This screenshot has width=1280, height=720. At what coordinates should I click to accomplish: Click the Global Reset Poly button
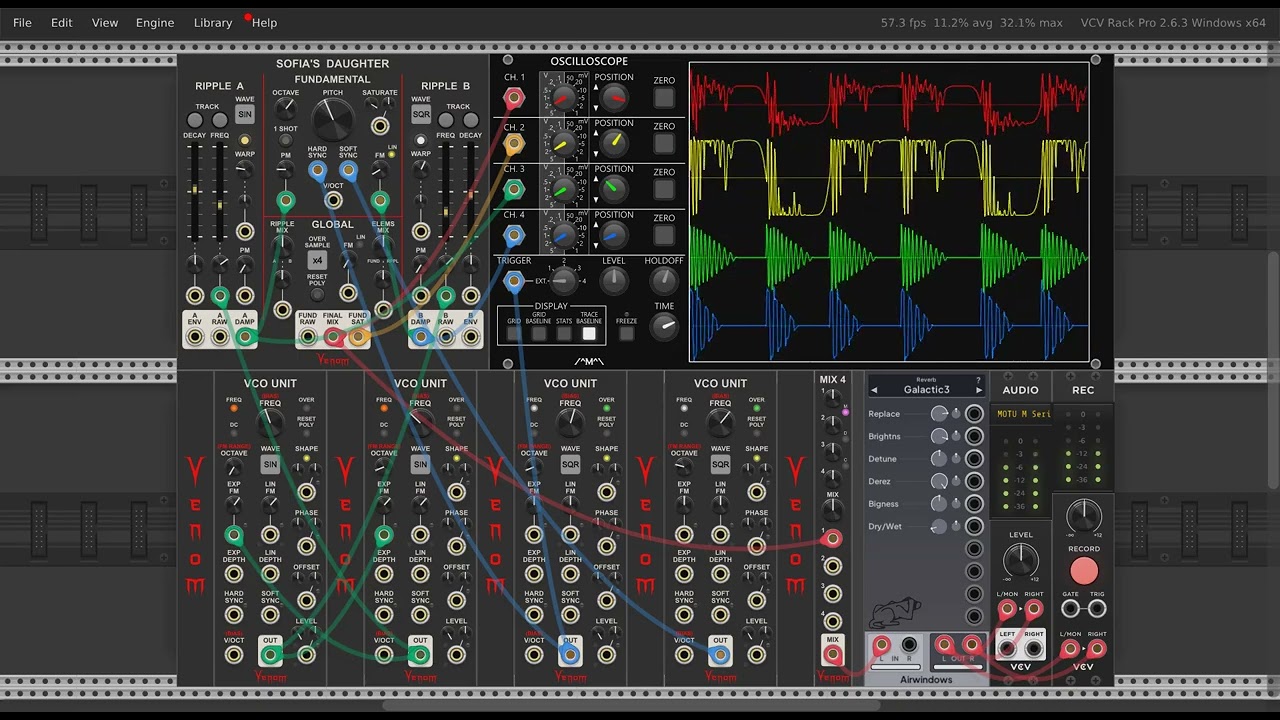click(317, 294)
